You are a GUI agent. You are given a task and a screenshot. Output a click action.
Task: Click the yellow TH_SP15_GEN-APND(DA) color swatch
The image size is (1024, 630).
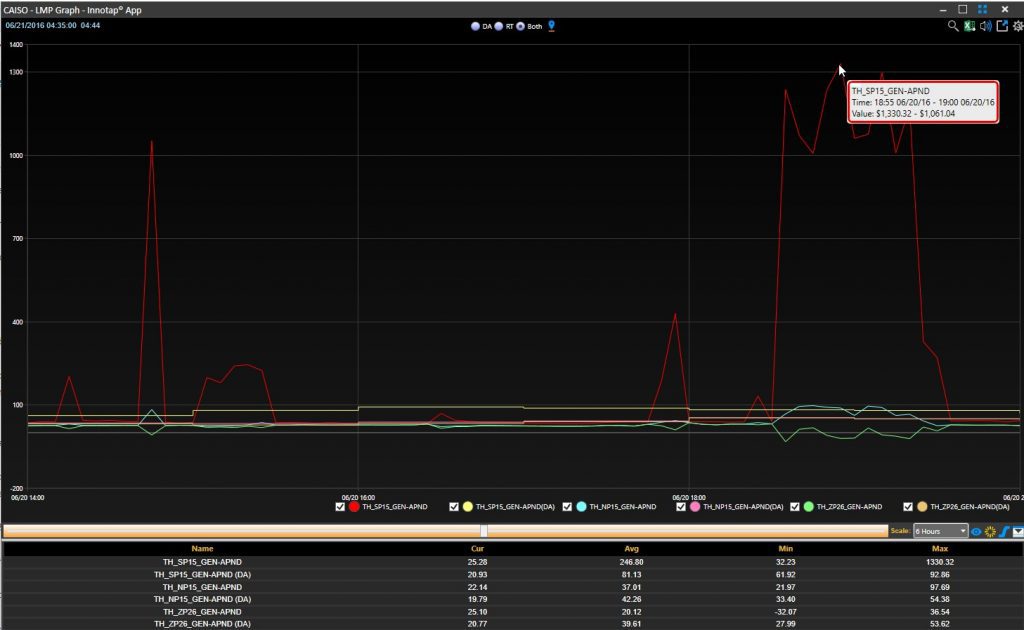468,507
